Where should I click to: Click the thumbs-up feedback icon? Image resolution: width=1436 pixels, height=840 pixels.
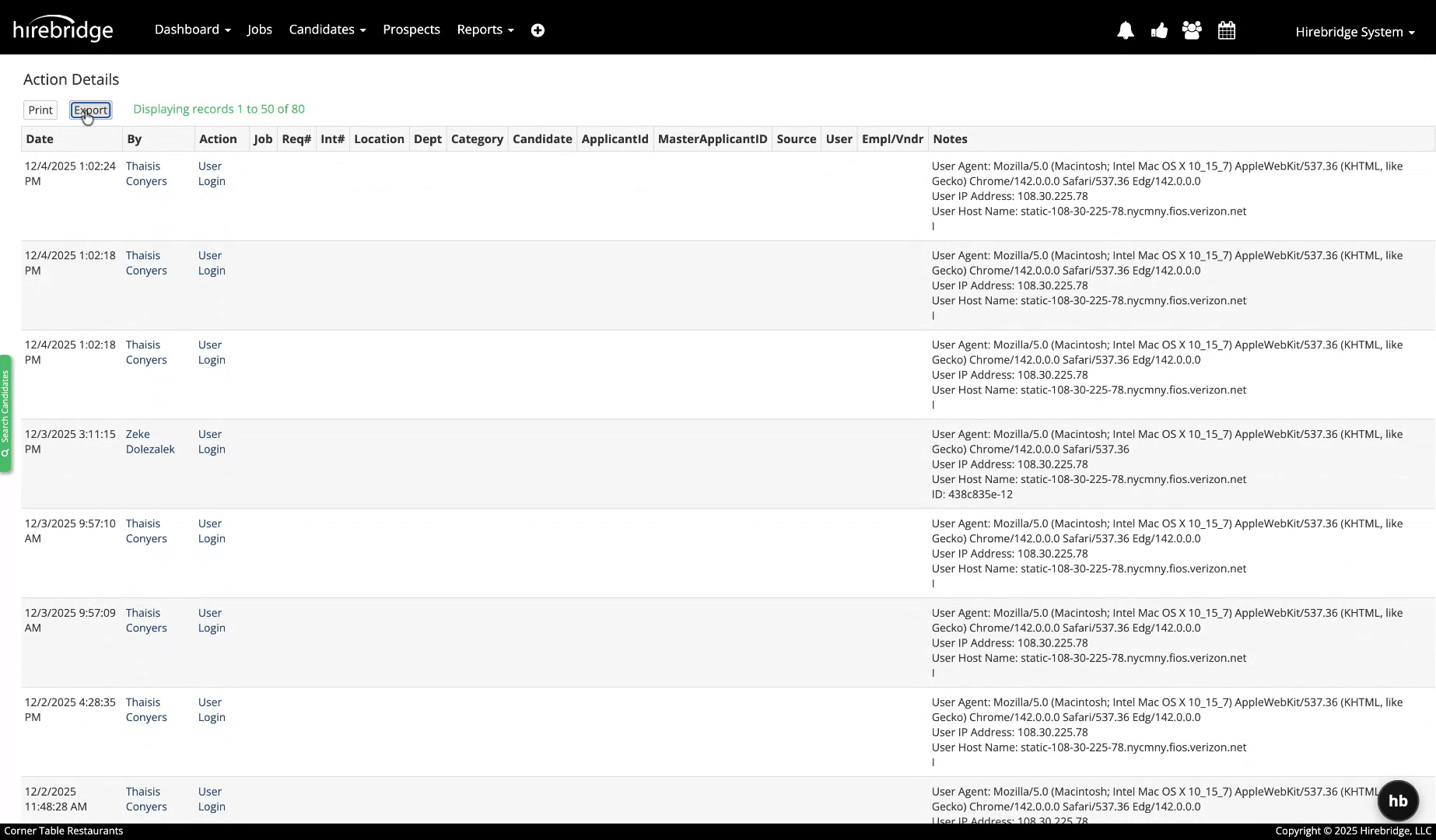click(x=1159, y=30)
